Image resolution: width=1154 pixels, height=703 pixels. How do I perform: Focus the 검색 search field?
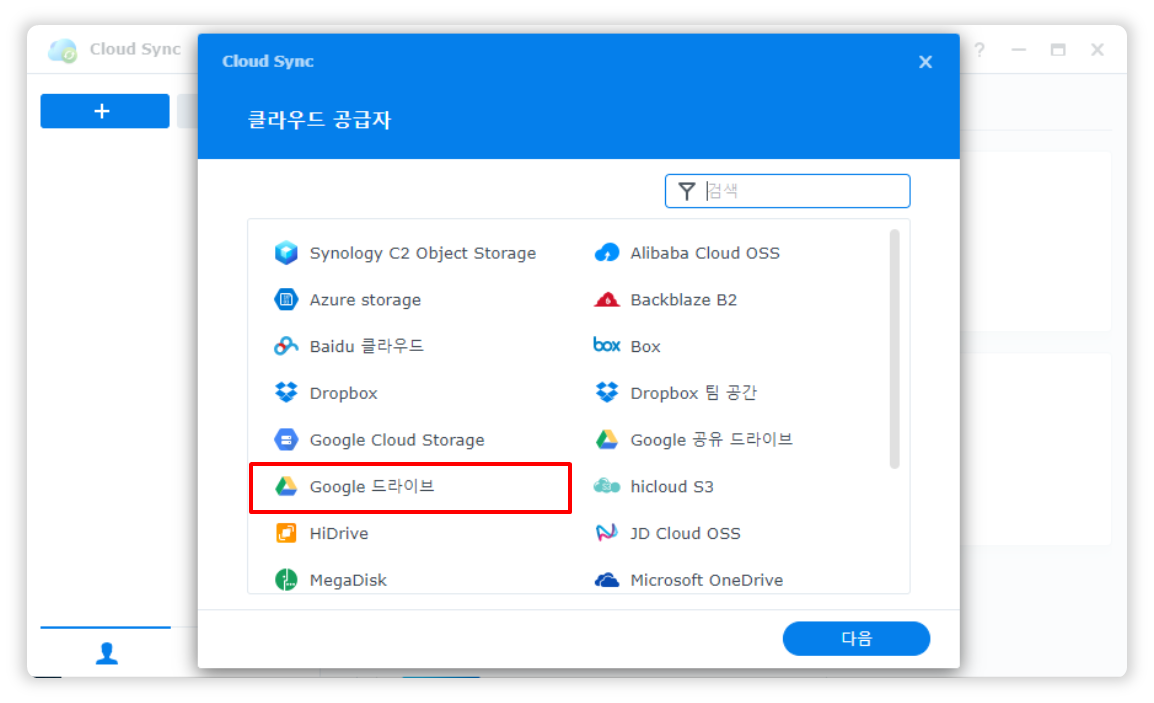click(x=787, y=191)
